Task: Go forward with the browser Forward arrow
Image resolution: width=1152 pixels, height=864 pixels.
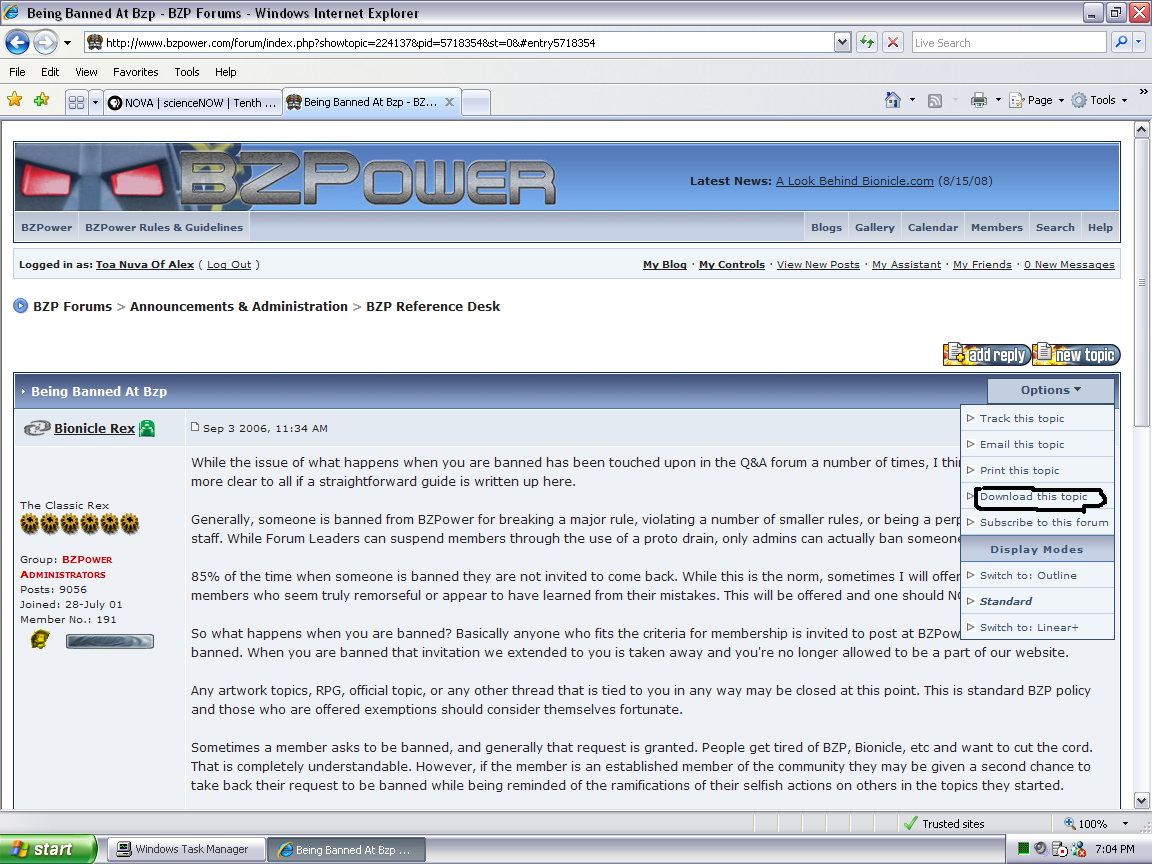Action: pyautogui.click(x=46, y=43)
